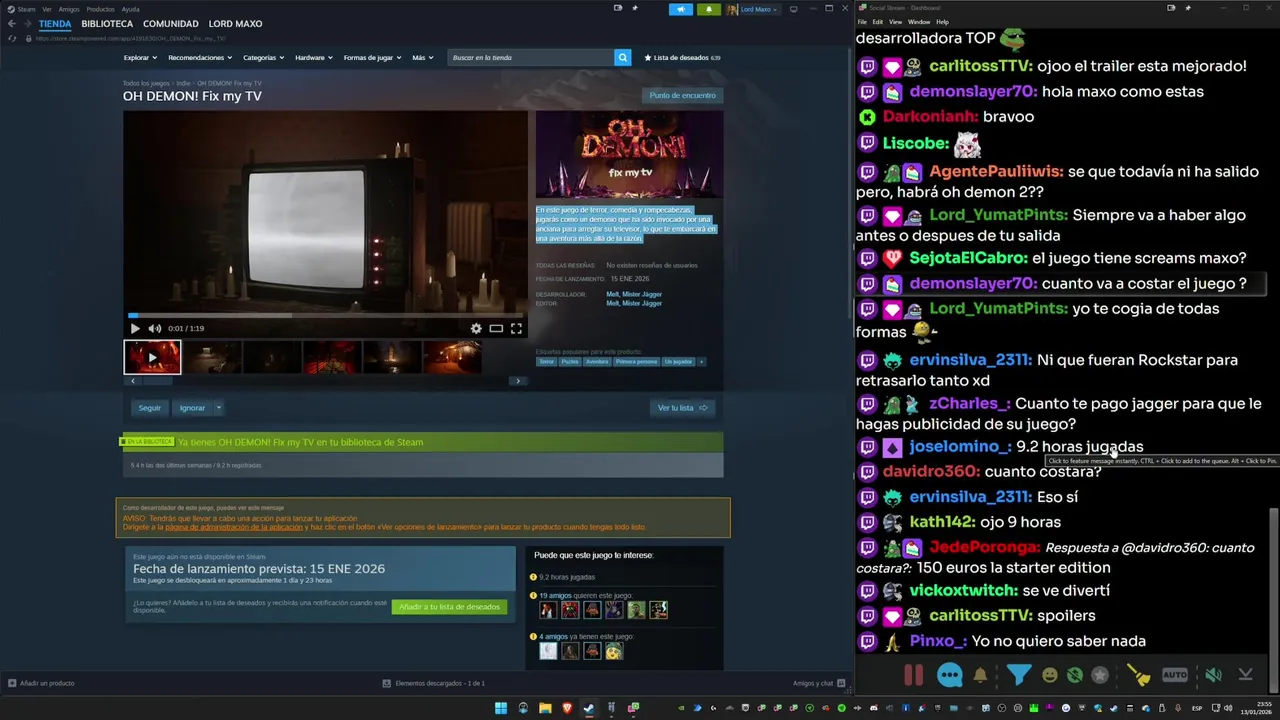Mute the trailer volume in Steam
The height and width of the screenshot is (720, 1280).
point(155,328)
